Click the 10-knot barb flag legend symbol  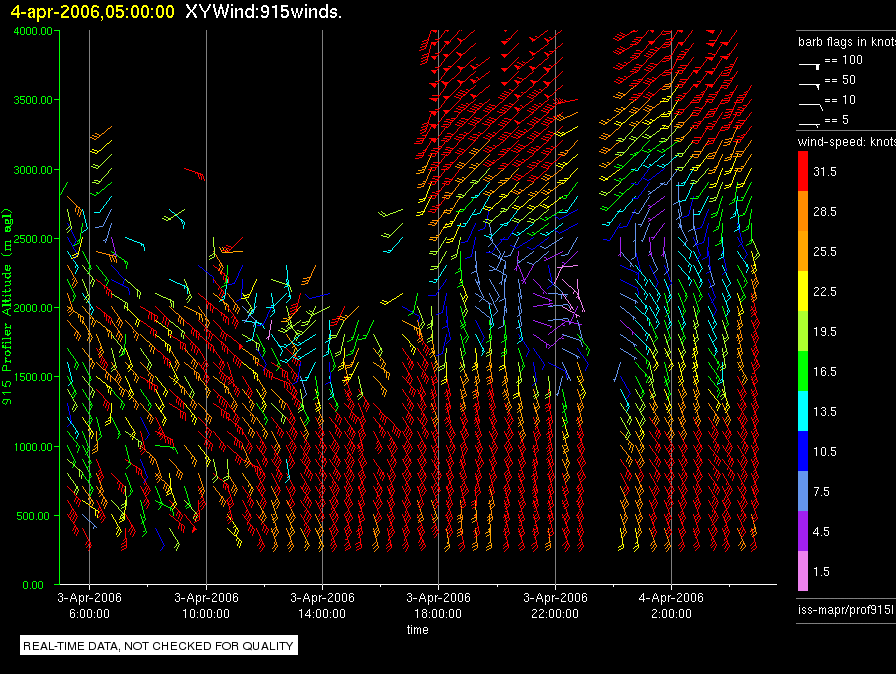point(810,102)
